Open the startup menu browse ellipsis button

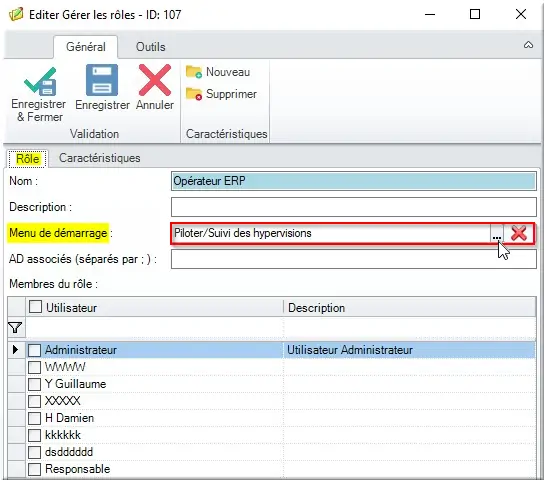[497, 233]
